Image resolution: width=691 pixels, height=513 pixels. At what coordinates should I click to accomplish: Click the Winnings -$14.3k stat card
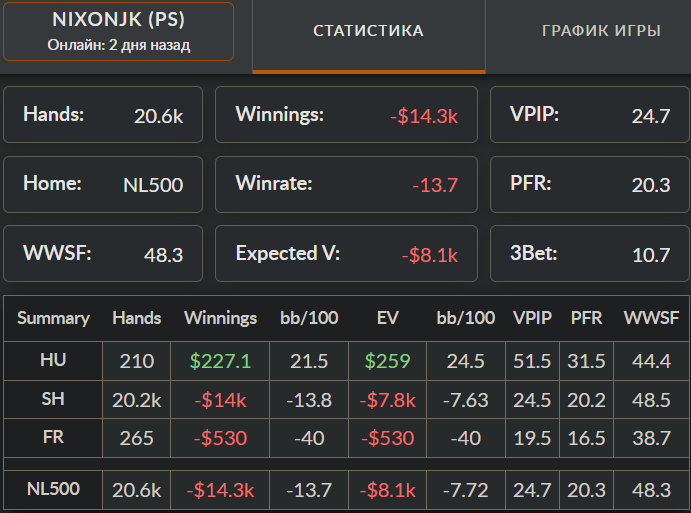point(346,115)
